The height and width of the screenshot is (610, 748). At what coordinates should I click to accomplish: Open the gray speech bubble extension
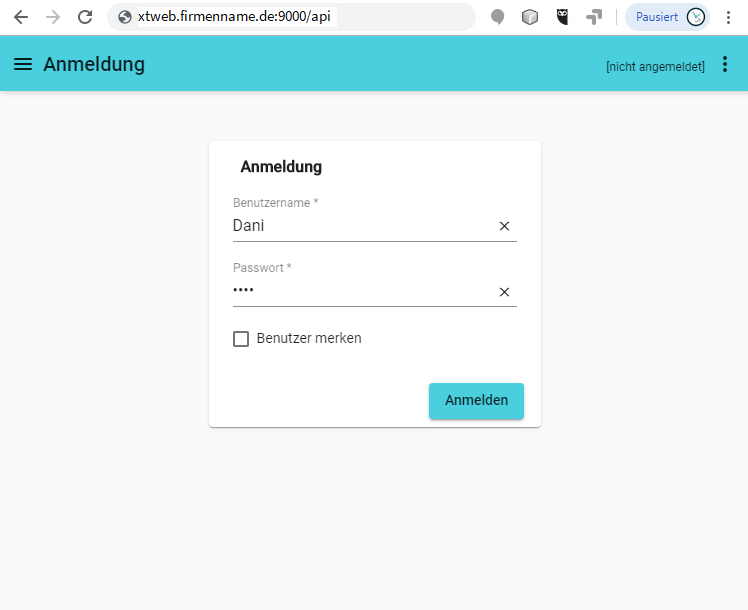click(x=498, y=17)
